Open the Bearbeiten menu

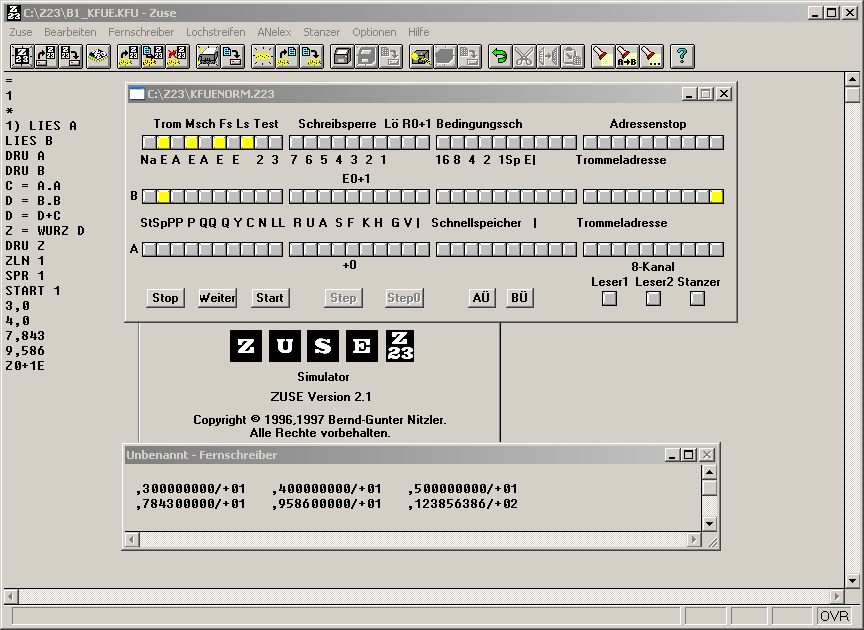pyautogui.click(x=70, y=32)
